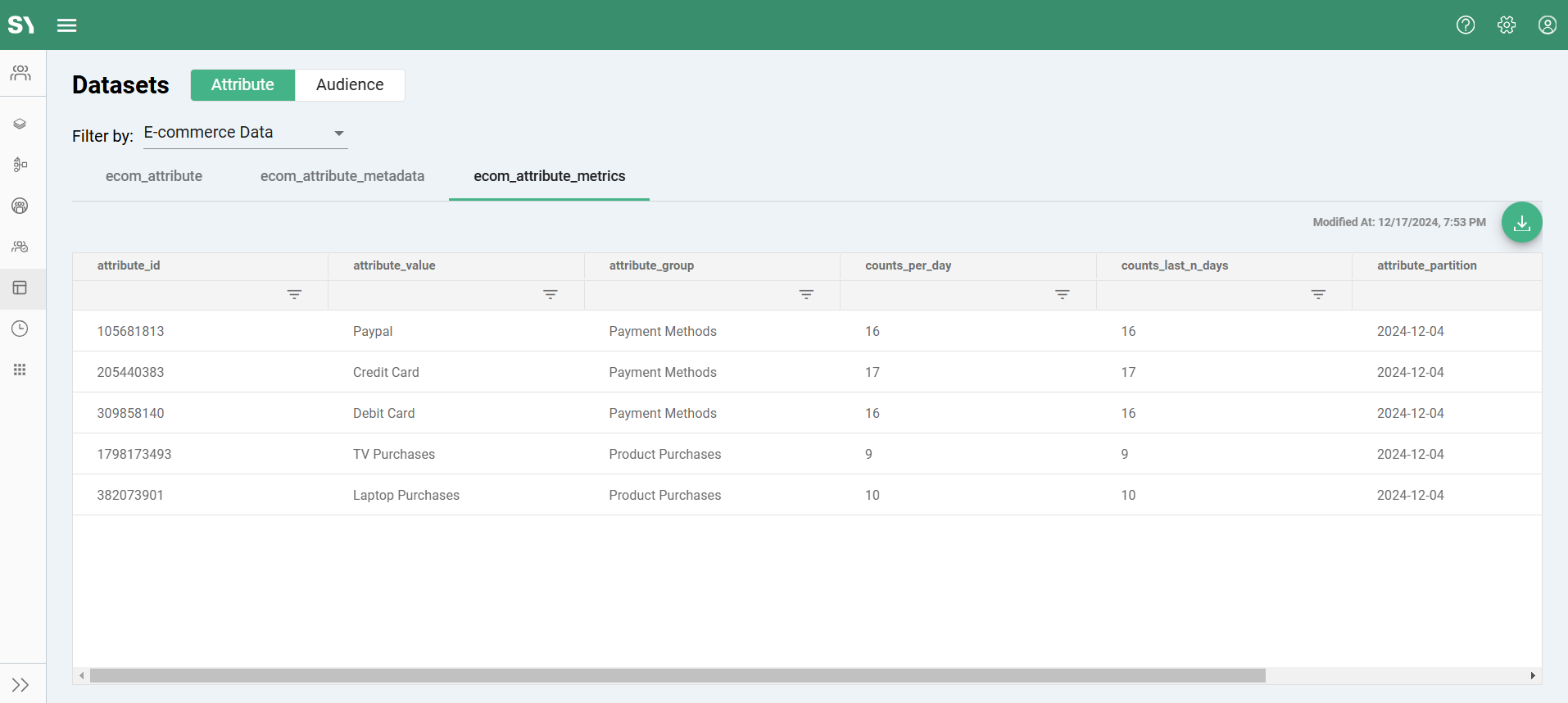Click the layers icon in sidebar
The image size is (1568, 703).
click(x=20, y=124)
